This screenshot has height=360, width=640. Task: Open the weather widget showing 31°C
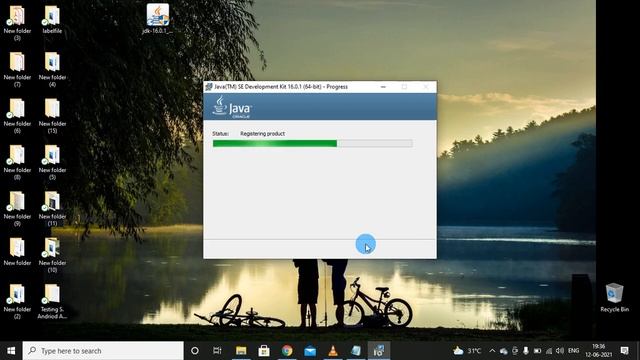click(x=467, y=351)
